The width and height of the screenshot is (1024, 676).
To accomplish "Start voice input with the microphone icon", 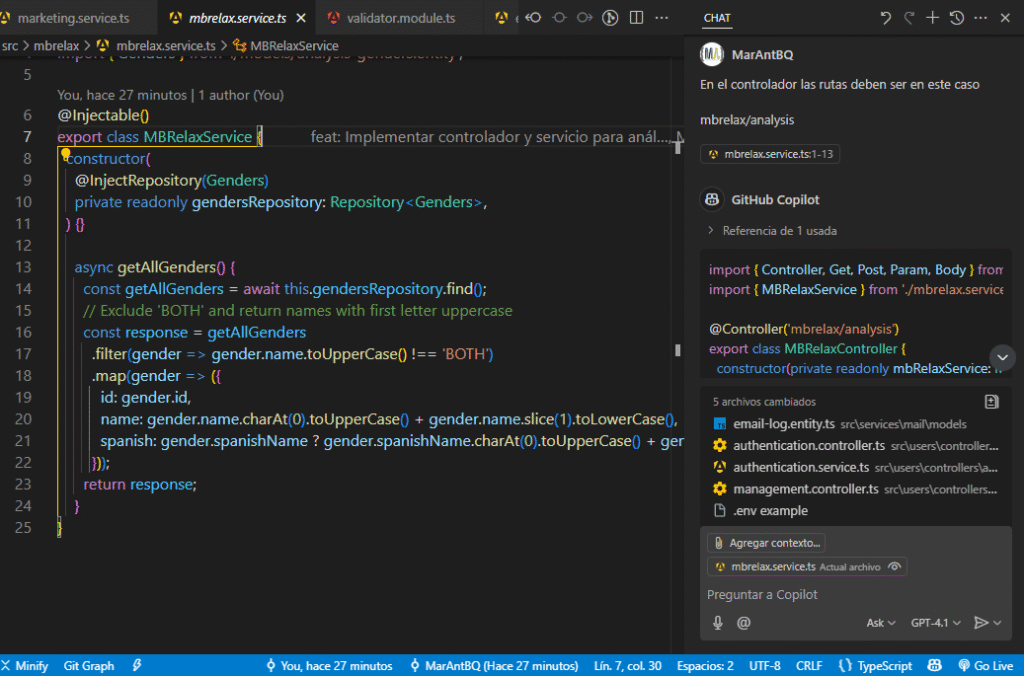I will pyautogui.click(x=718, y=623).
